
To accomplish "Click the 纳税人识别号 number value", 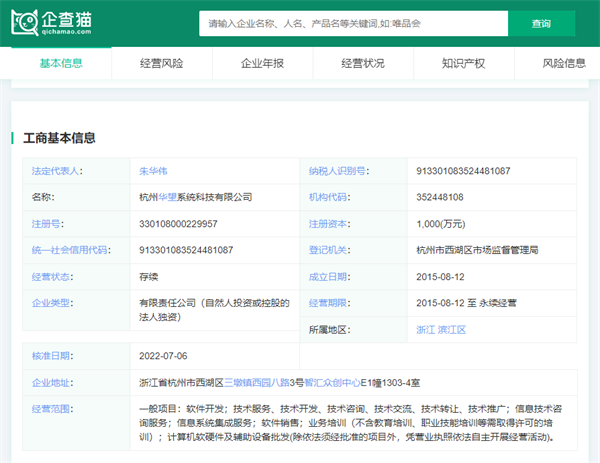I will point(463,171).
